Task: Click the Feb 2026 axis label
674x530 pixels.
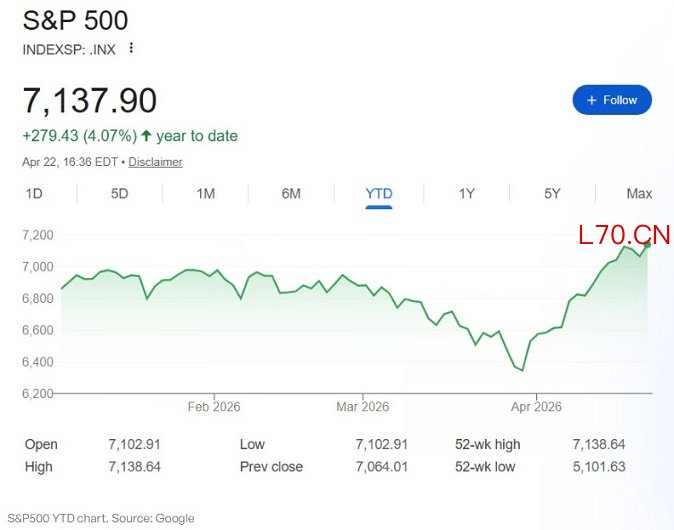Action: [x=214, y=407]
